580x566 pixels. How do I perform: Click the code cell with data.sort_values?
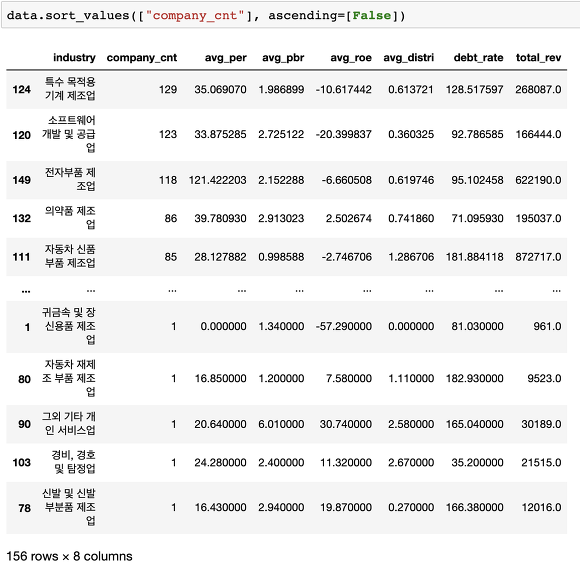[x=291, y=16]
